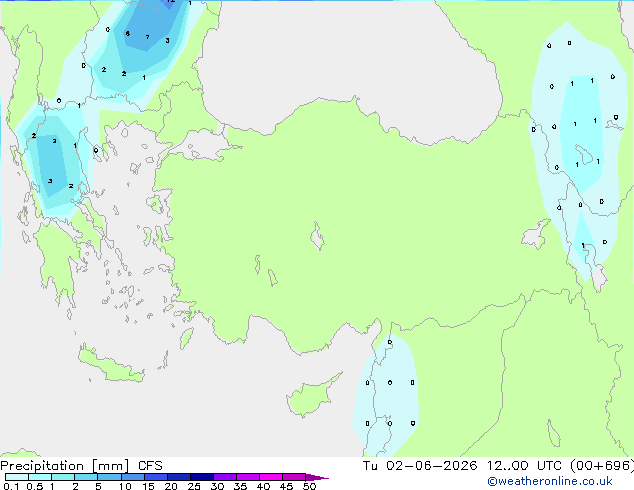Select the Precipitation [mm] CFS title
The height and width of the screenshot is (490, 634).
[x=81, y=466]
